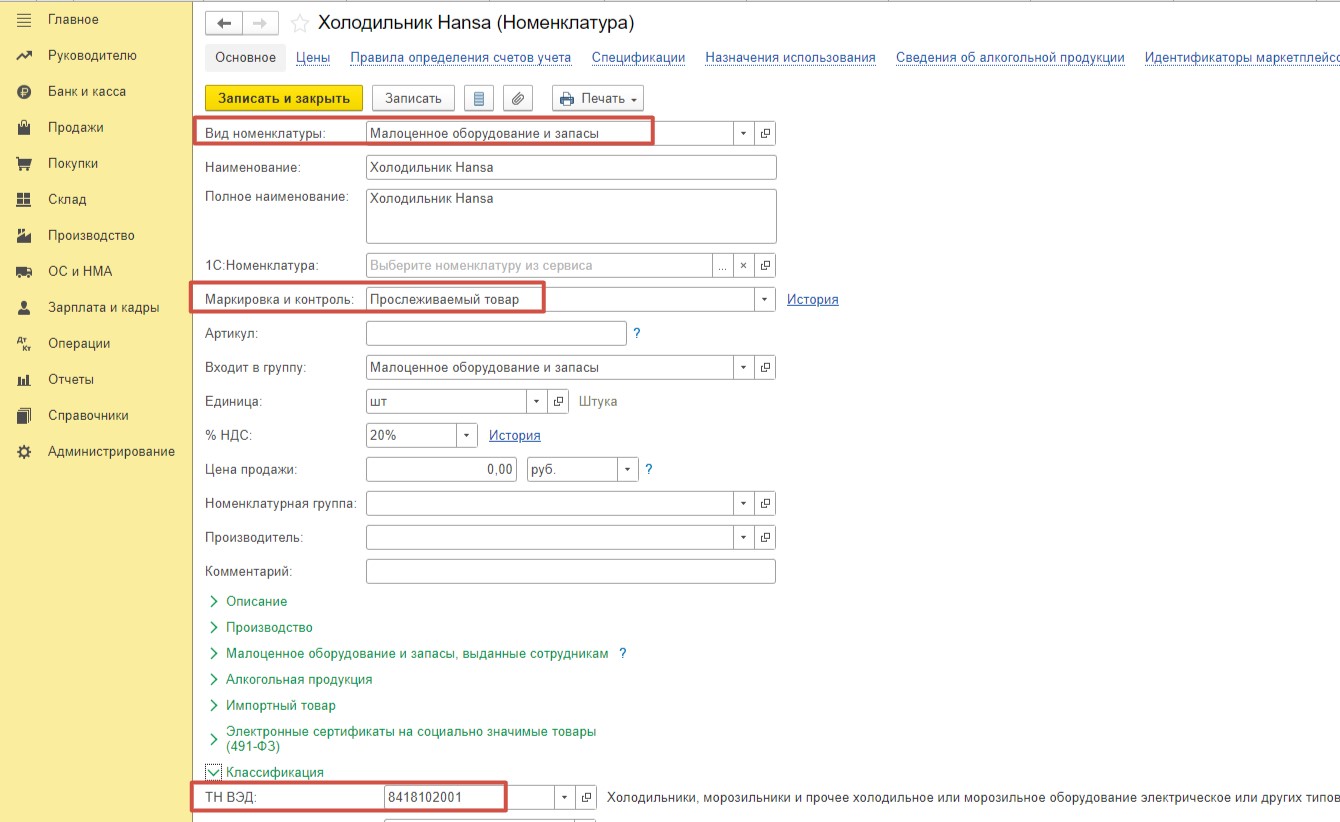Viewport: 1340px width, 822px height.
Task: Open the Единица item with open icon
Action: coord(559,401)
